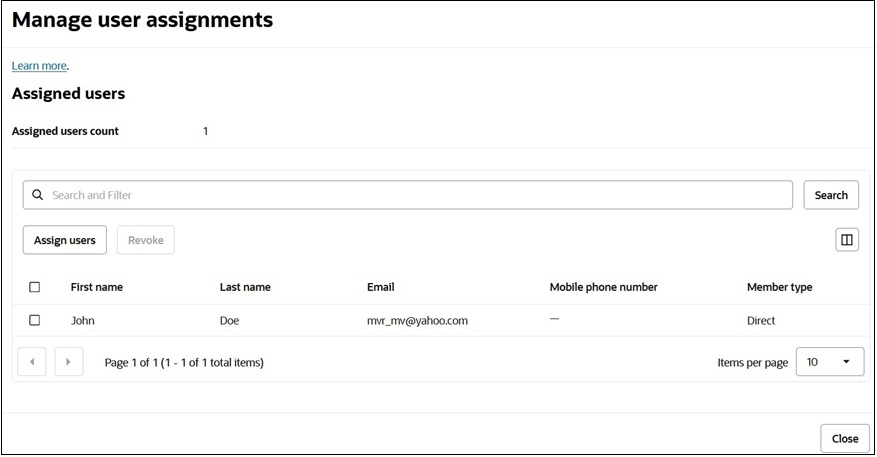Toggle the select-all header checkbox
The image size is (877, 457).
coord(35,287)
